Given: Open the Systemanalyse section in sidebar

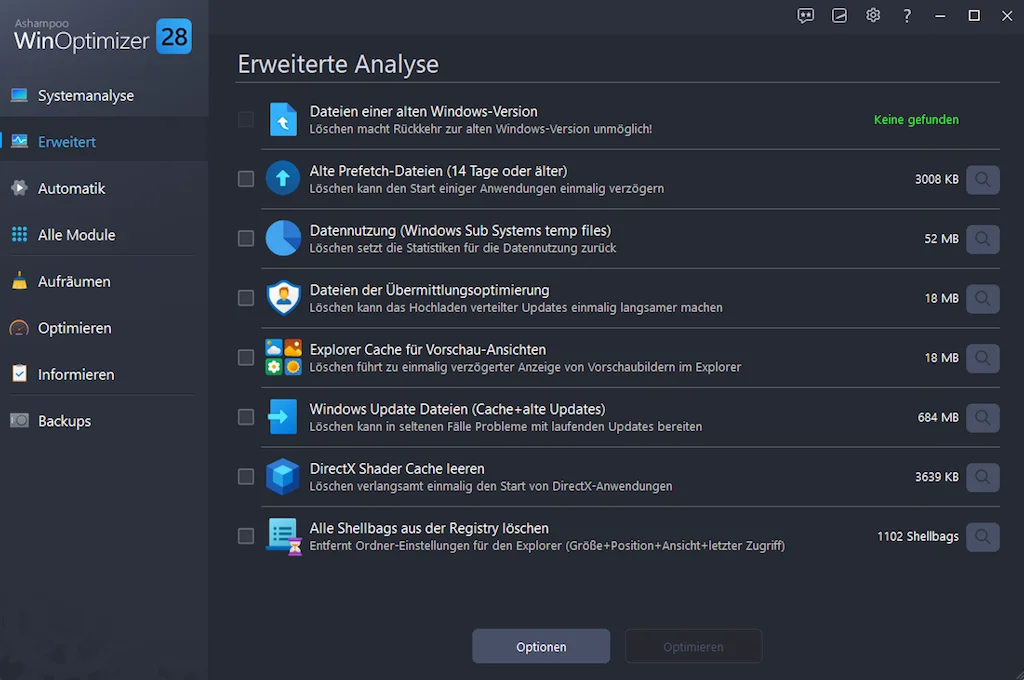Looking at the screenshot, I should [85, 96].
